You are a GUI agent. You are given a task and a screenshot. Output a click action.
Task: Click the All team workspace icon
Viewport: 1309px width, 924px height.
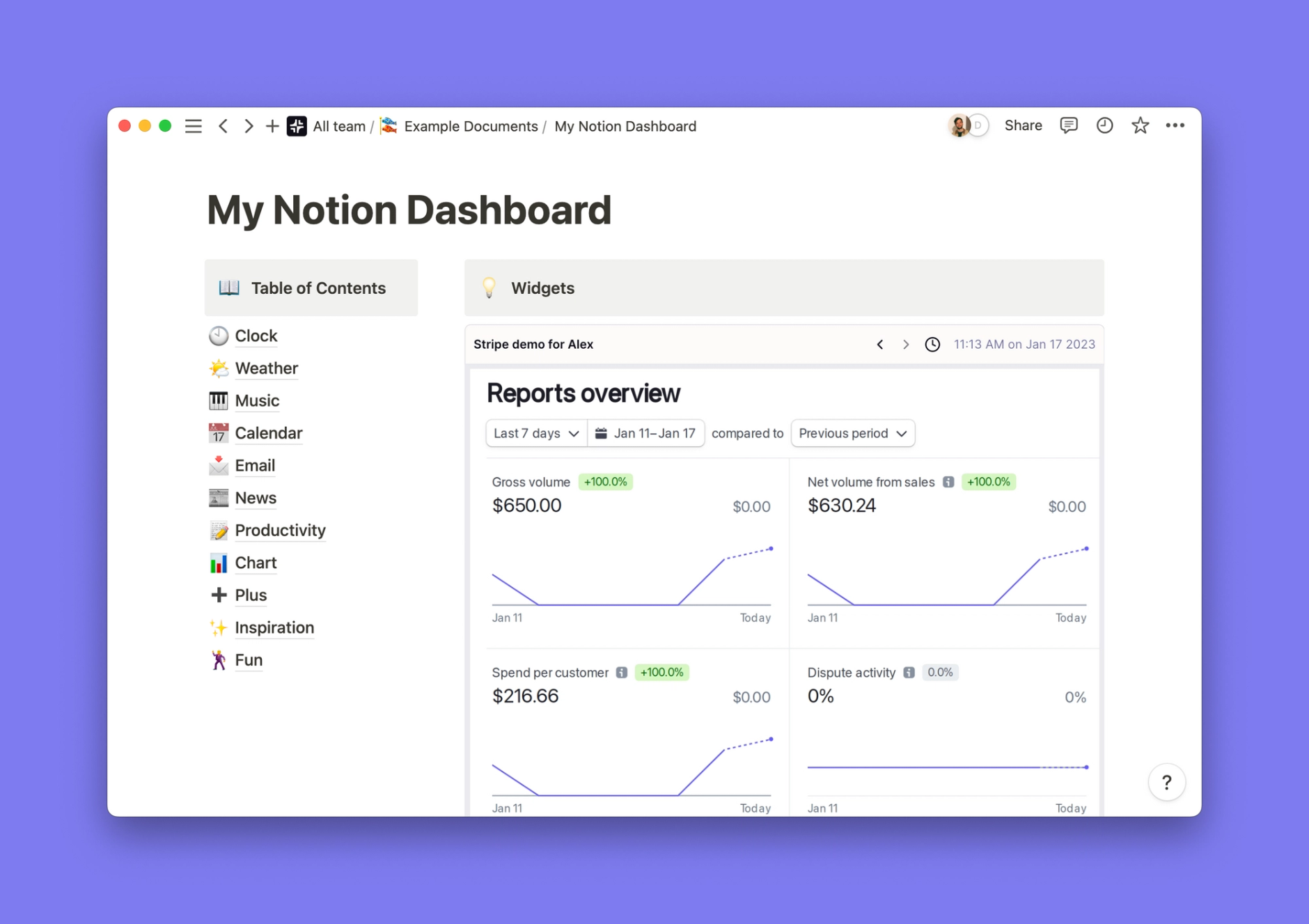tap(297, 126)
